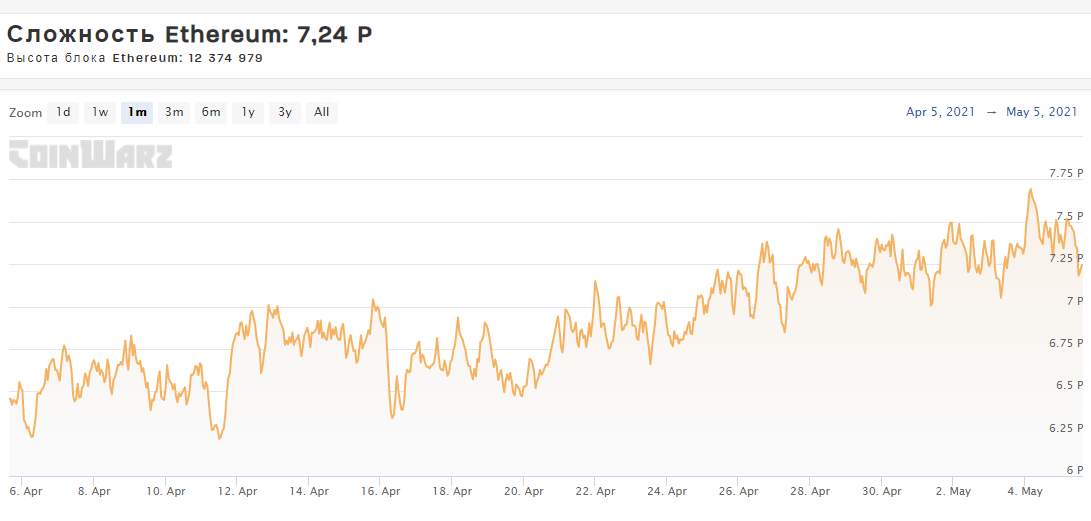The height and width of the screenshot is (521, 1091).
Task: Select the 1m zoom range
Action: click(x=137, y=113)
